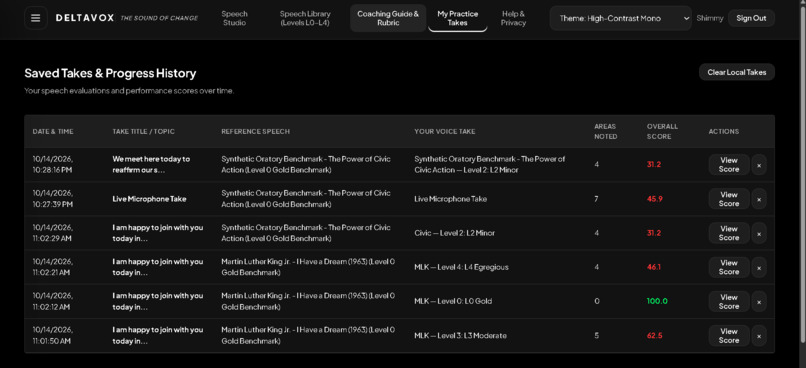View Score for Live Microphone Take row
Screen dimensions: 806x368
click(729, 199)
